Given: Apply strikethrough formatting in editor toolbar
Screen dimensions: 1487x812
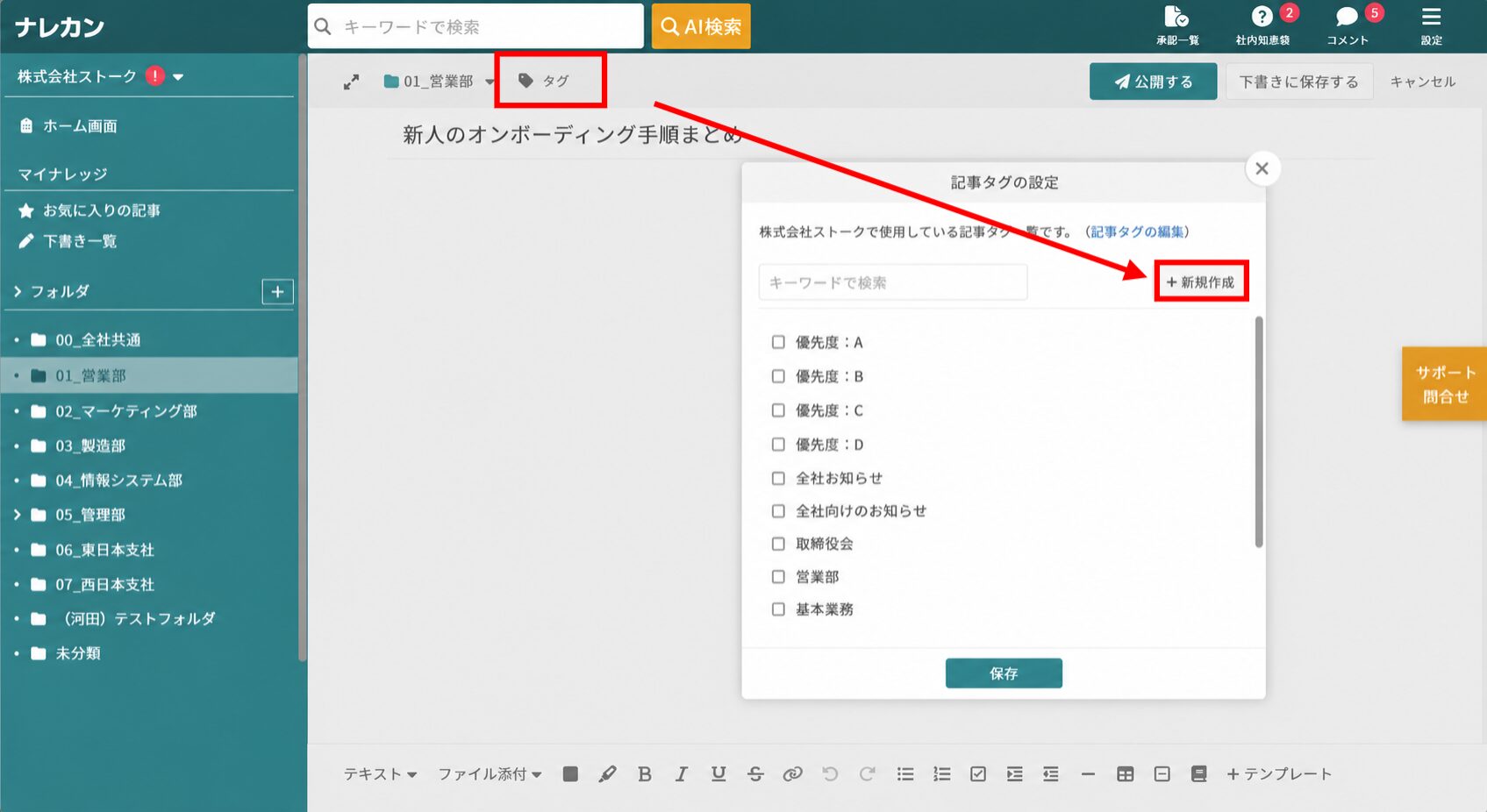Looking at the screenshot, I should pyautogui.click(x=755, y=773).
